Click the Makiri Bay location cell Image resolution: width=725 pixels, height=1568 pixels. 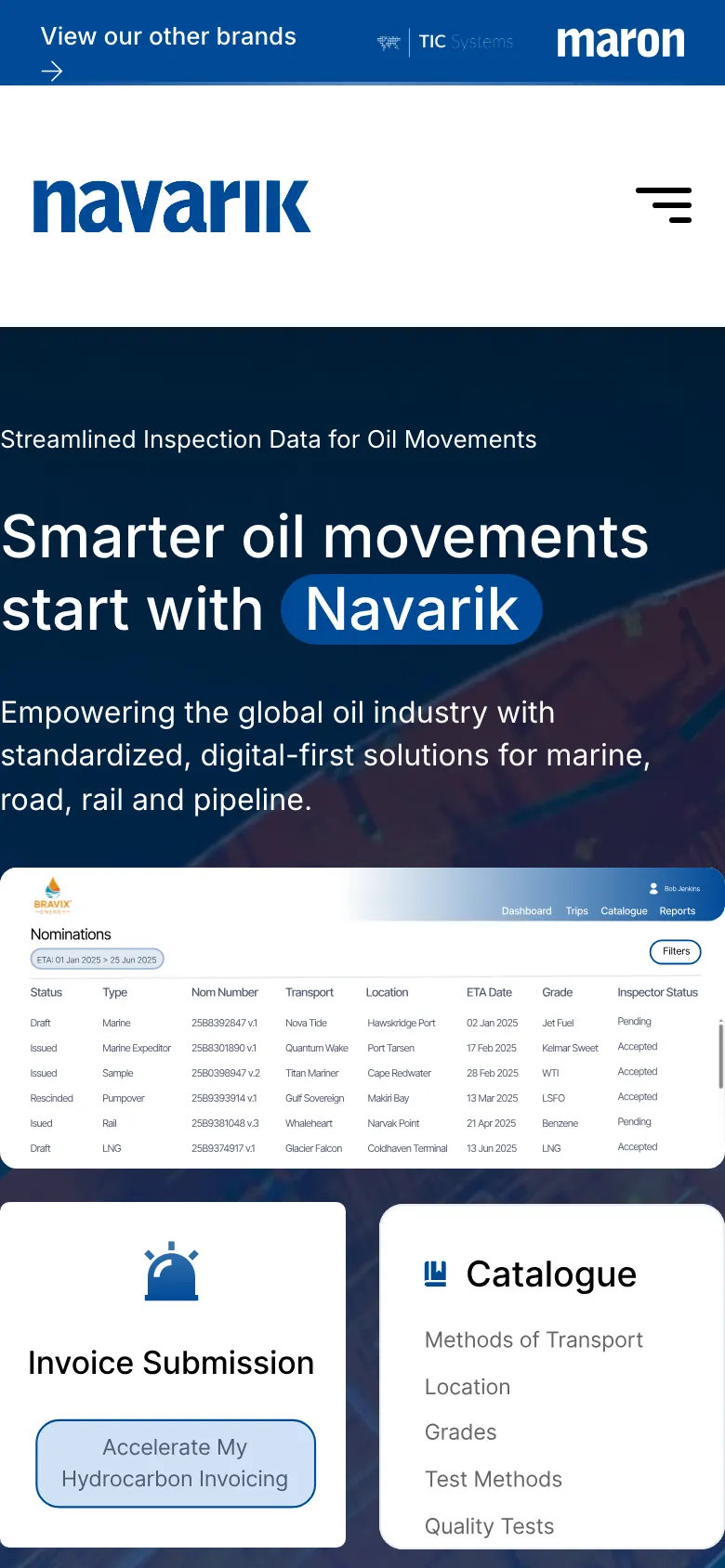coord(389,1098)
